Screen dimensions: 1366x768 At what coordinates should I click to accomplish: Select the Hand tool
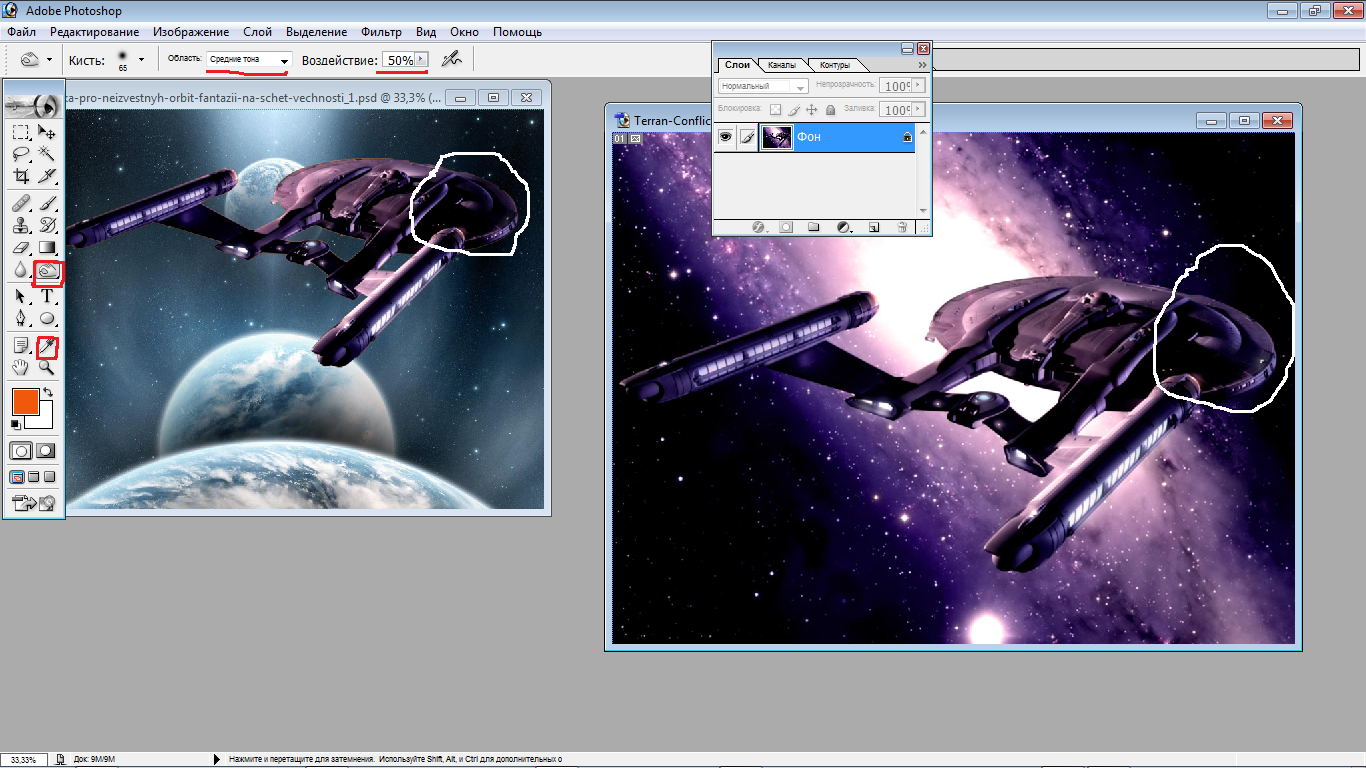[x=20, y=367]
